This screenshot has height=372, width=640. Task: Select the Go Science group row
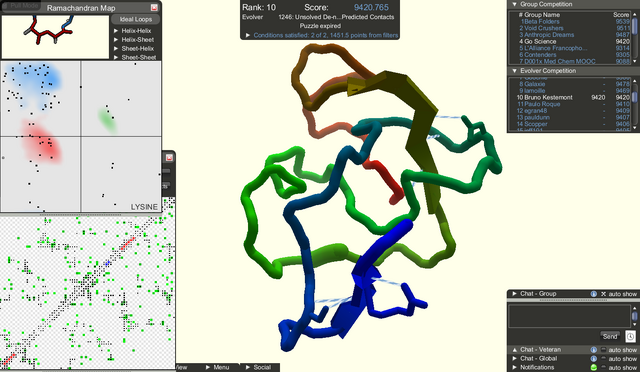point(570,41)
